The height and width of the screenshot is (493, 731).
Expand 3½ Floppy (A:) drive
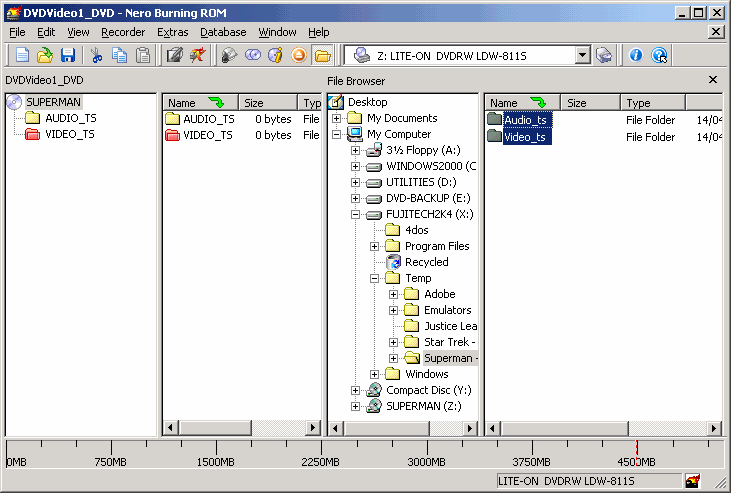point(355,150)
